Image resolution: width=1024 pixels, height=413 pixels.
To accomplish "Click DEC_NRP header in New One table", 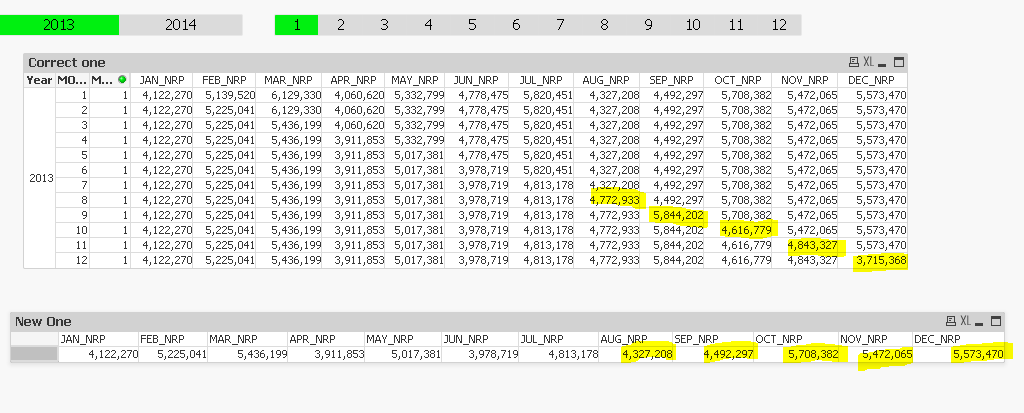I will [x=958, y=339].
